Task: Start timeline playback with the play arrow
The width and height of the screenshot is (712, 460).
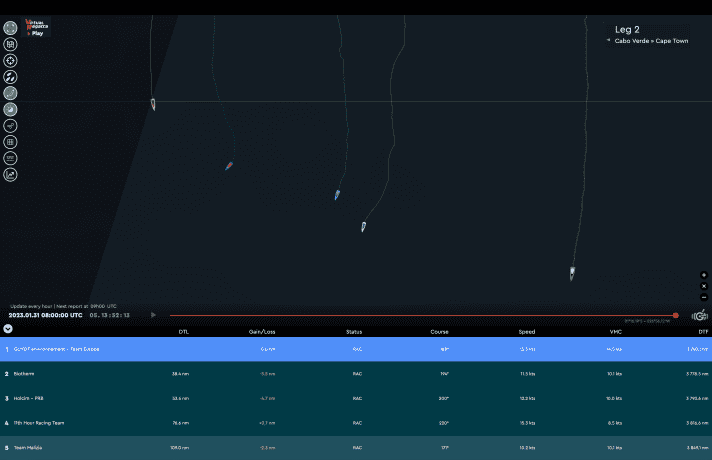Action: tap(153, 315)
